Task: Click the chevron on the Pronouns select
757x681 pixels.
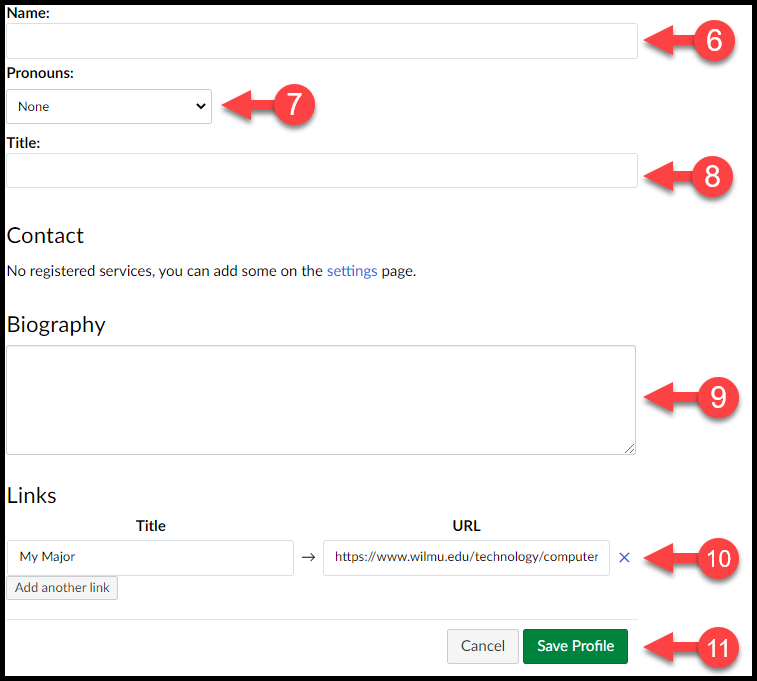Action: click(x=201, y=106)
